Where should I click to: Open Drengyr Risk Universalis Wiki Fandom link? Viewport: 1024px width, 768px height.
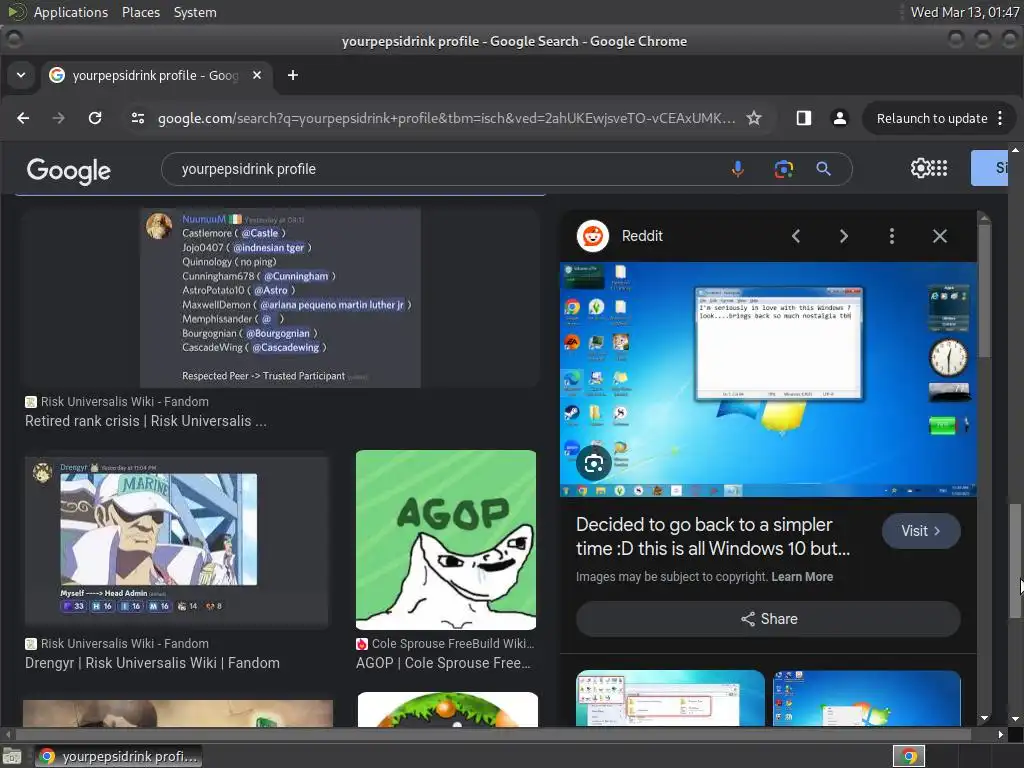point(152,663)
